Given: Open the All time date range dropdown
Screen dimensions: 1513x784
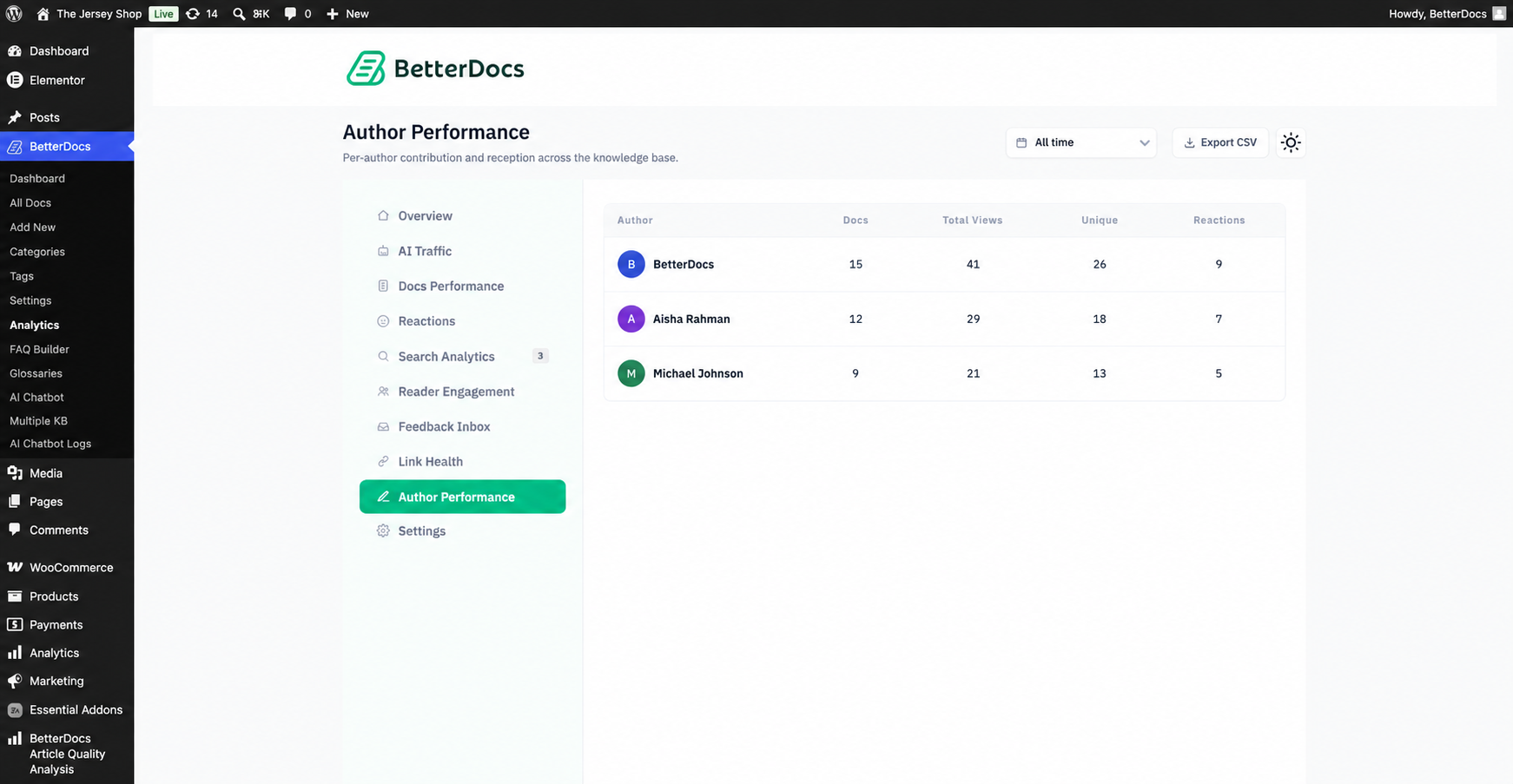Looking at the screenshot, I should (x=1081, y=142).
